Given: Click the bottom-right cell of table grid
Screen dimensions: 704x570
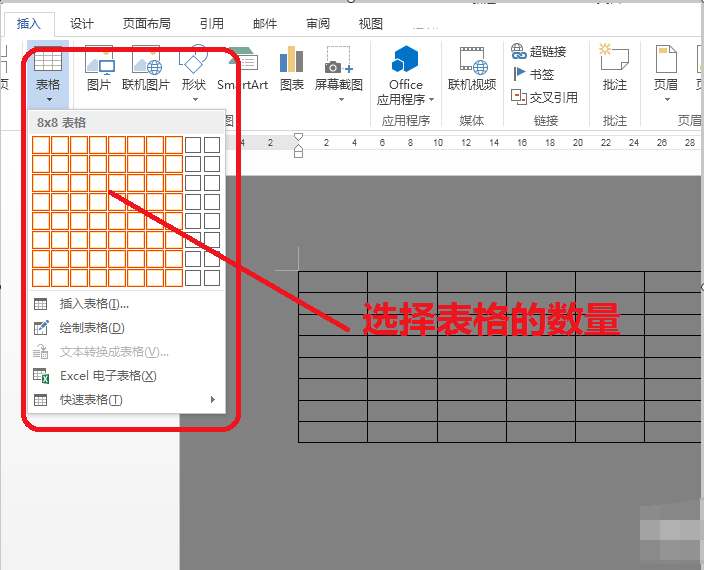Looking at the screenshot, I should [212, 278].
